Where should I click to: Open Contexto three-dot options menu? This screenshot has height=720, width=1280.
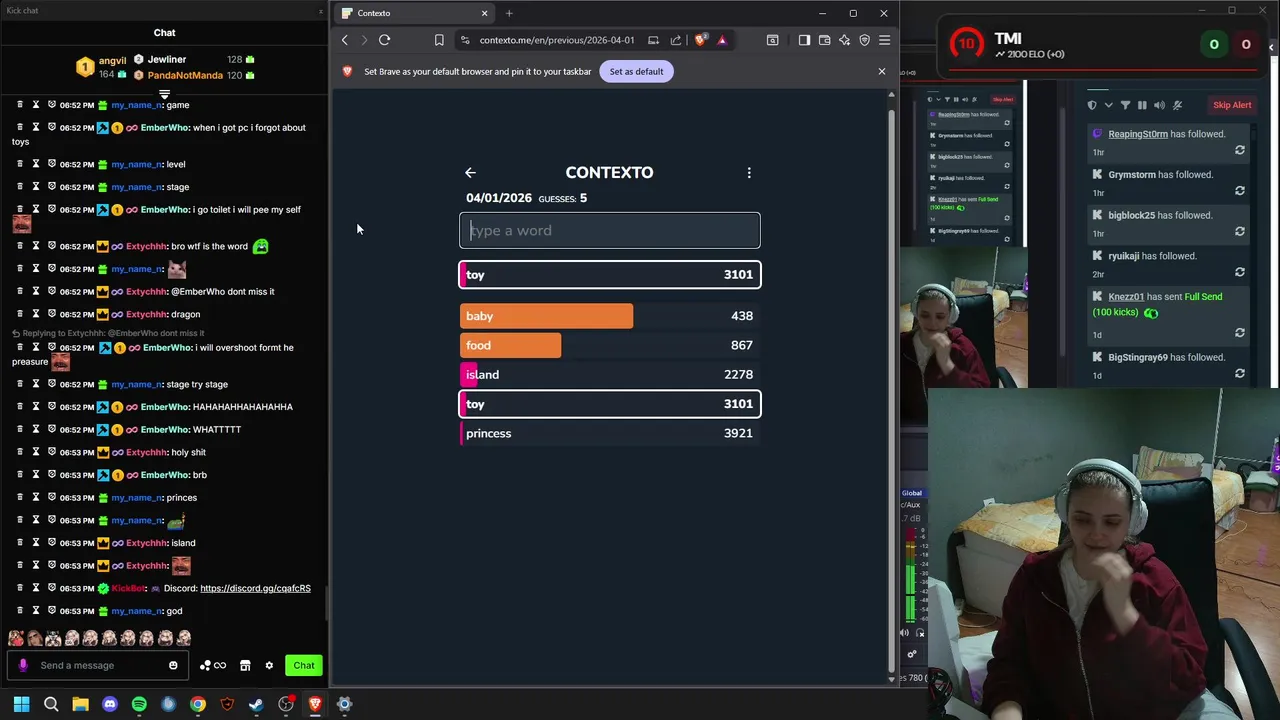(x=749, y=173)
